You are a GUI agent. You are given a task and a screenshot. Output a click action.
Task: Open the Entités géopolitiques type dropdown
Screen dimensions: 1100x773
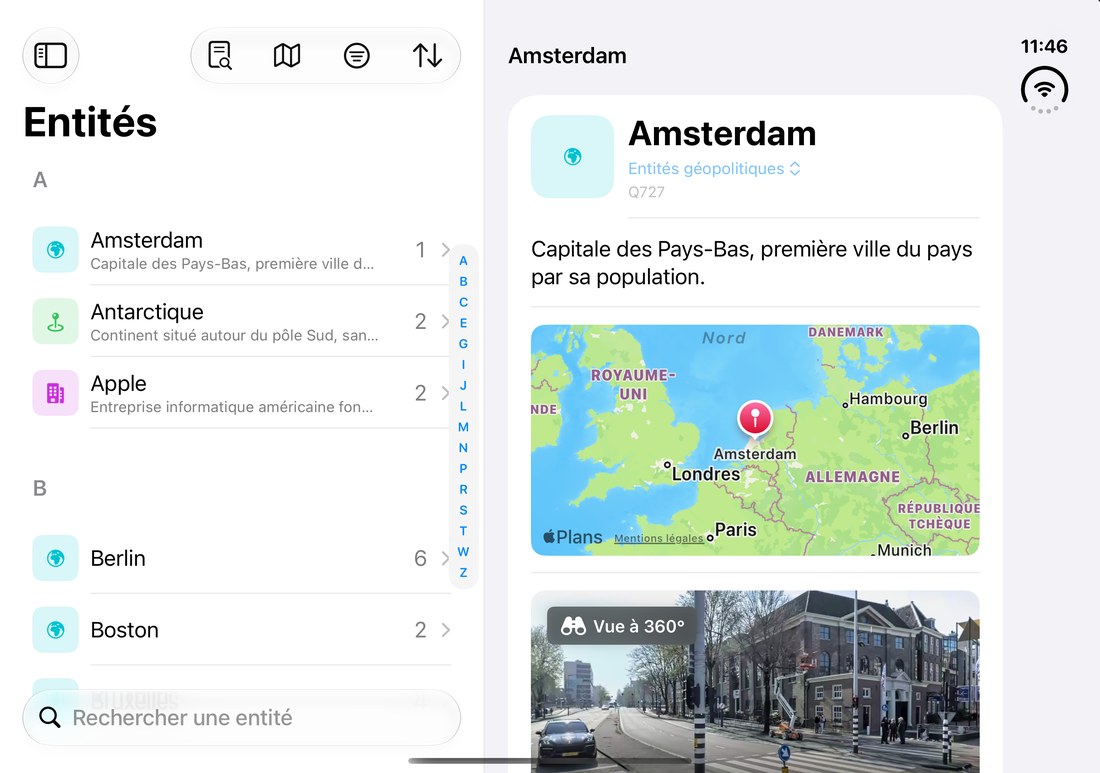[713, 168]
